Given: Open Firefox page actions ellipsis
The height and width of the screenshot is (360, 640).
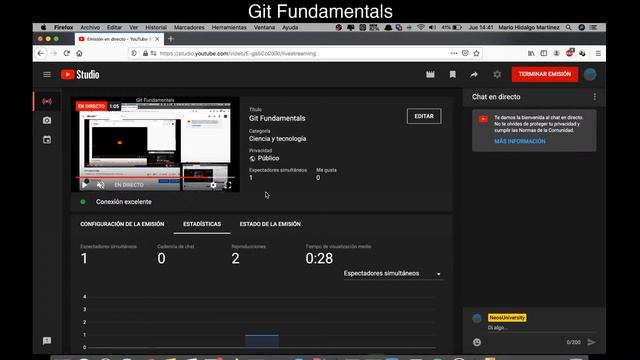Looking at the screenshot, I should coord(454,53).
